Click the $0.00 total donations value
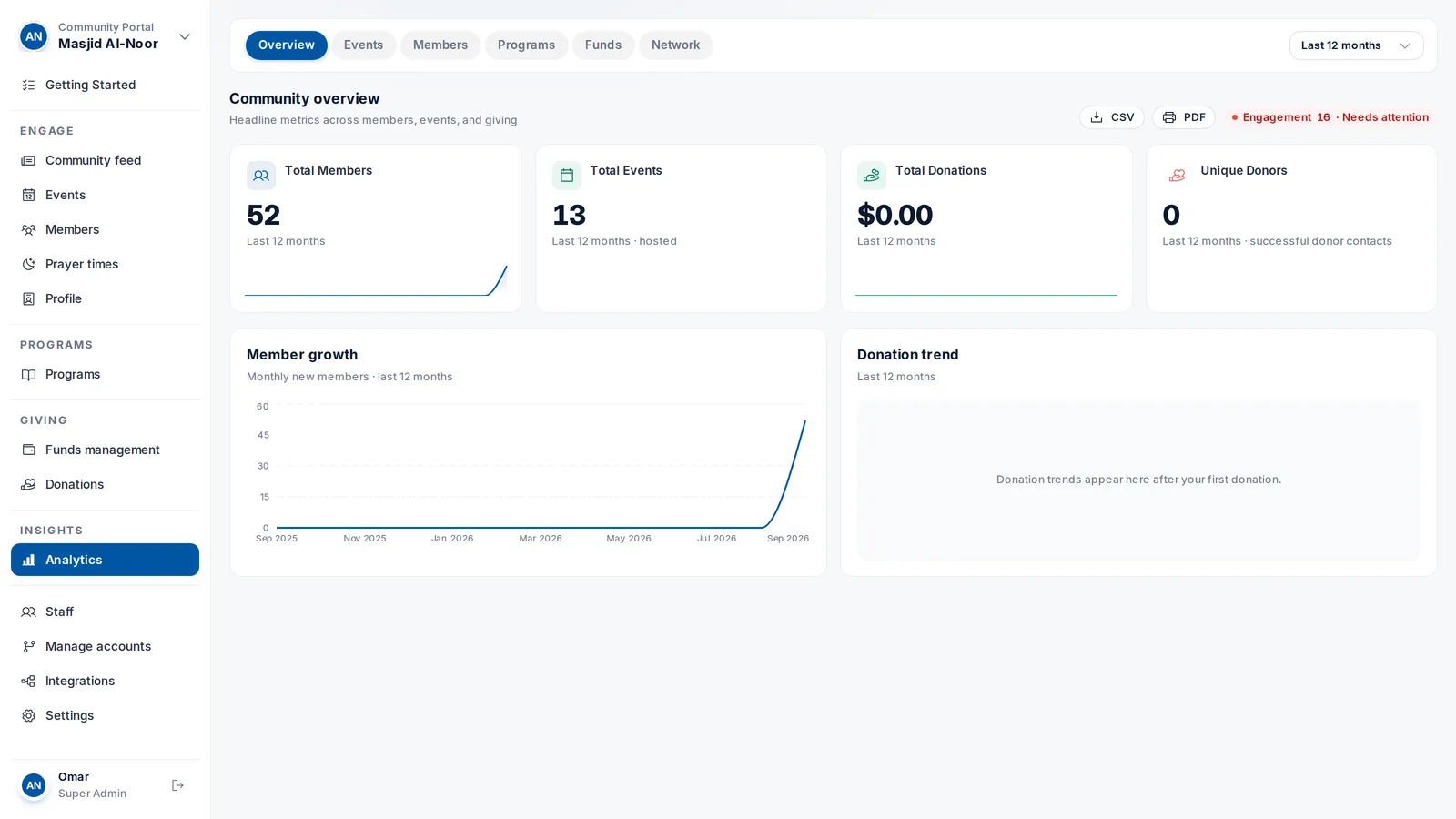 point(895,215)
